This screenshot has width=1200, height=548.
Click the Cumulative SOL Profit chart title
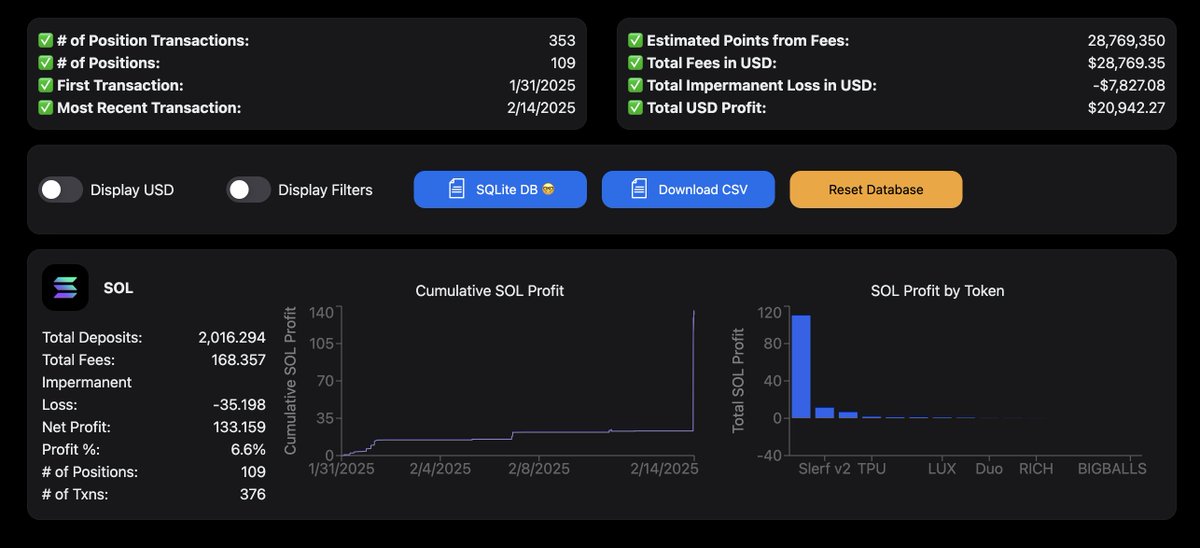[x=490, y=291]
